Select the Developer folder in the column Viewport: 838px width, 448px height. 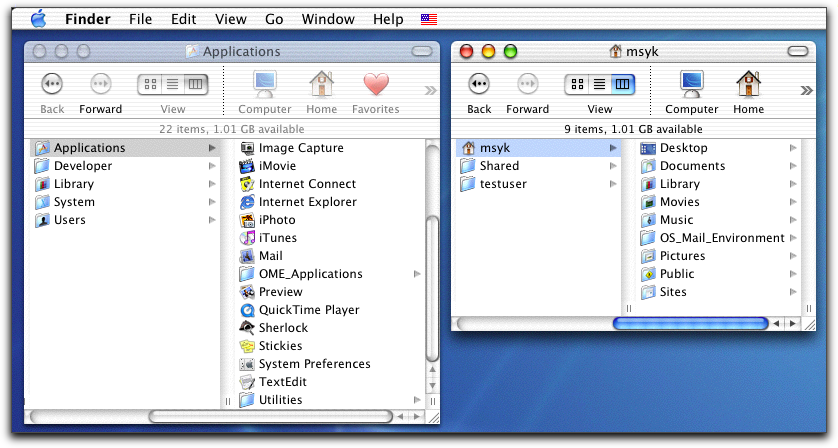point(82,166)
